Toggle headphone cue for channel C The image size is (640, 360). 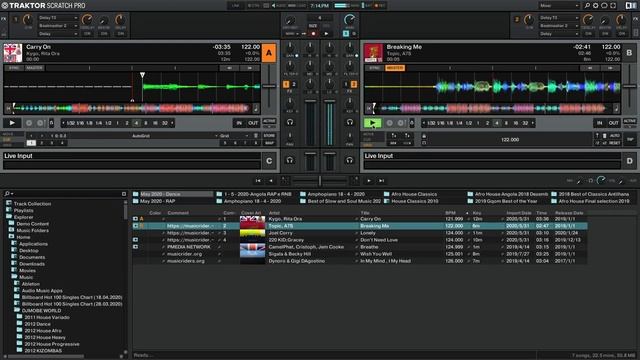(x=290, y=160)
